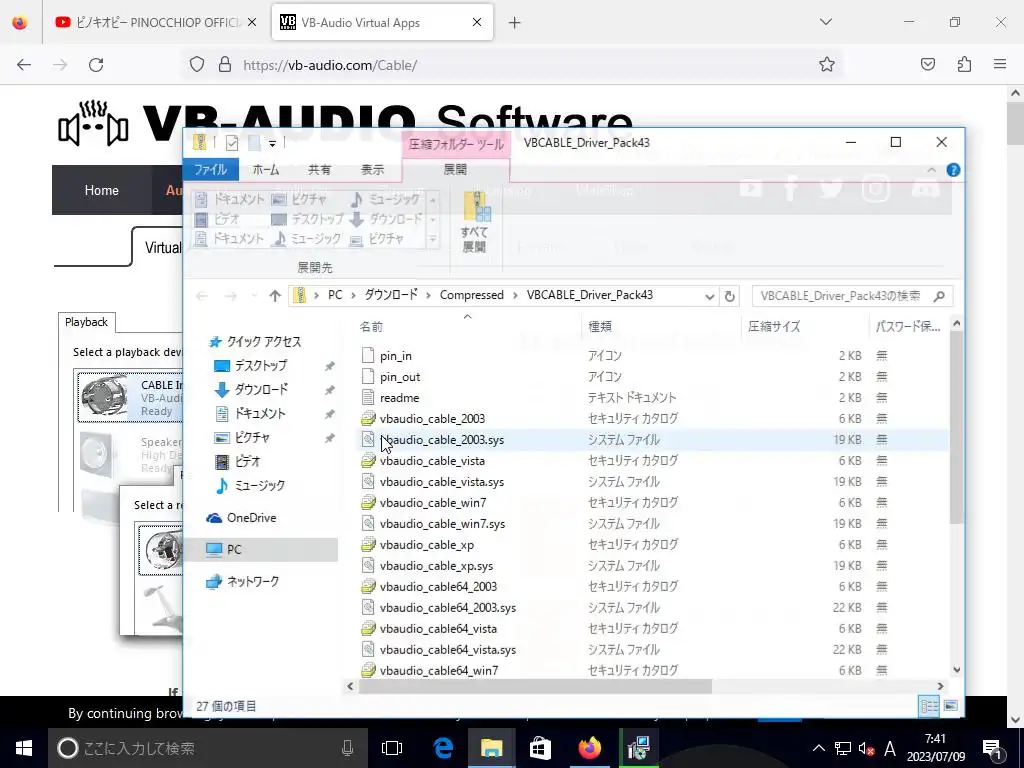This screenshot has width=1024, height=768.
Task: Click the volume muted icon in system tray
Action: (x=866, y=748)
